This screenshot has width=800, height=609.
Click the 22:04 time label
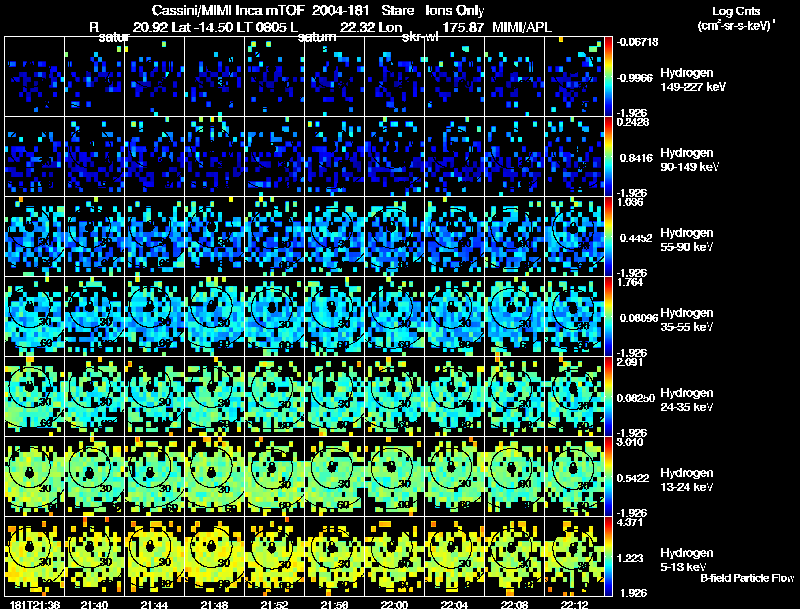pyautogui.click(x=455, y=604)
